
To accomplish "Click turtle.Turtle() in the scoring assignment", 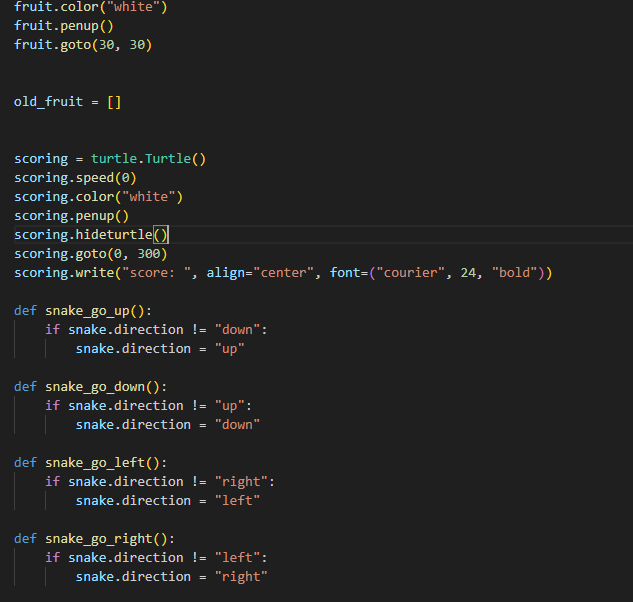I will coord(148,159).
